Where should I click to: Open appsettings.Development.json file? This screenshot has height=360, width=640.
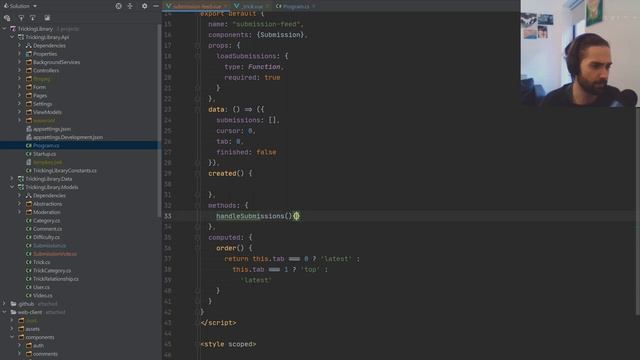68,137
